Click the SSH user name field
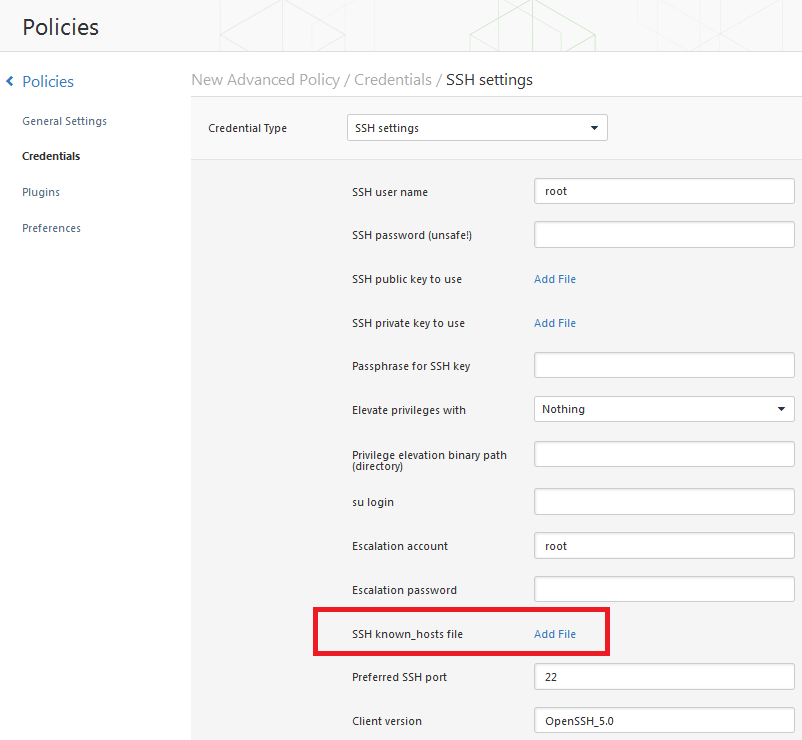 coord(664,191)
